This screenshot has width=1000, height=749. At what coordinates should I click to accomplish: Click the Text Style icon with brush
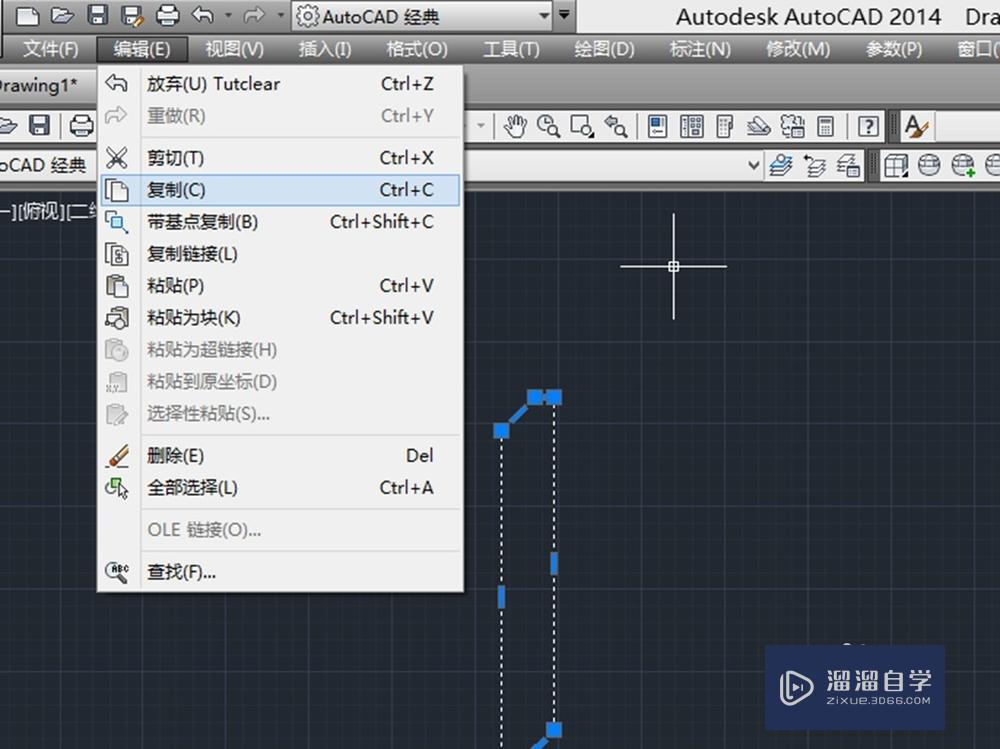click(x=916, y=126)
